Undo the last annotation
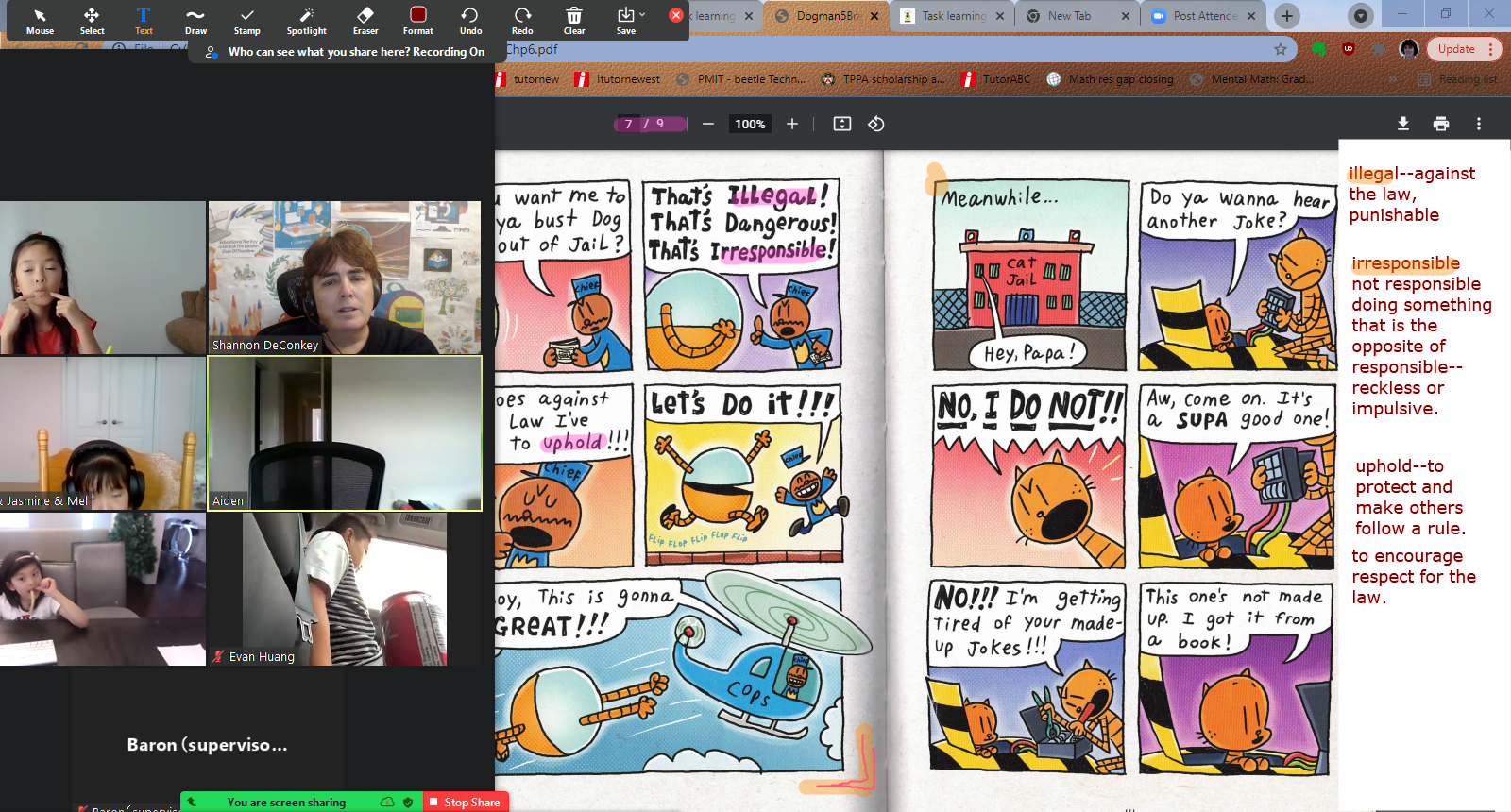 click(x=470, y=20)
